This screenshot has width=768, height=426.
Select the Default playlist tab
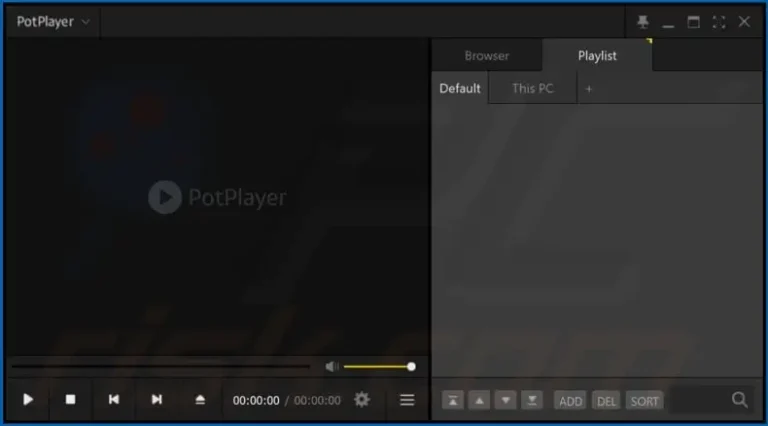(460, 89)
